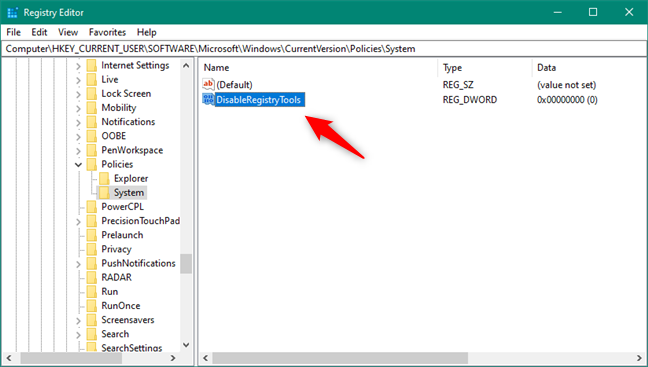The image size is (648, 367).
Task: Click the tree pane vertical scrollbar thumb
Action: tap(186, 264)
